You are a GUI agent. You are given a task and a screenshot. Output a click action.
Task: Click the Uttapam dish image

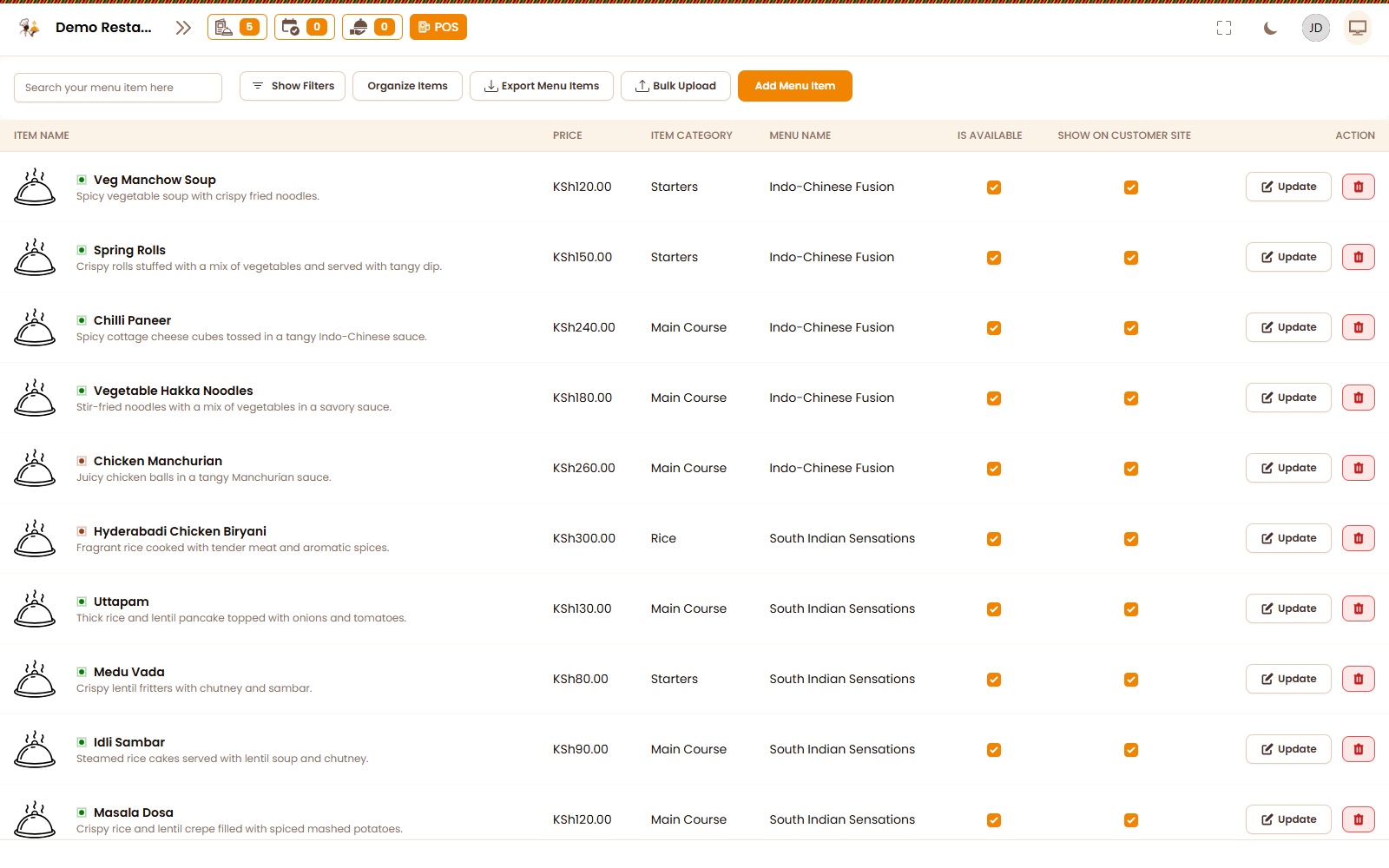tap(35, 608)
